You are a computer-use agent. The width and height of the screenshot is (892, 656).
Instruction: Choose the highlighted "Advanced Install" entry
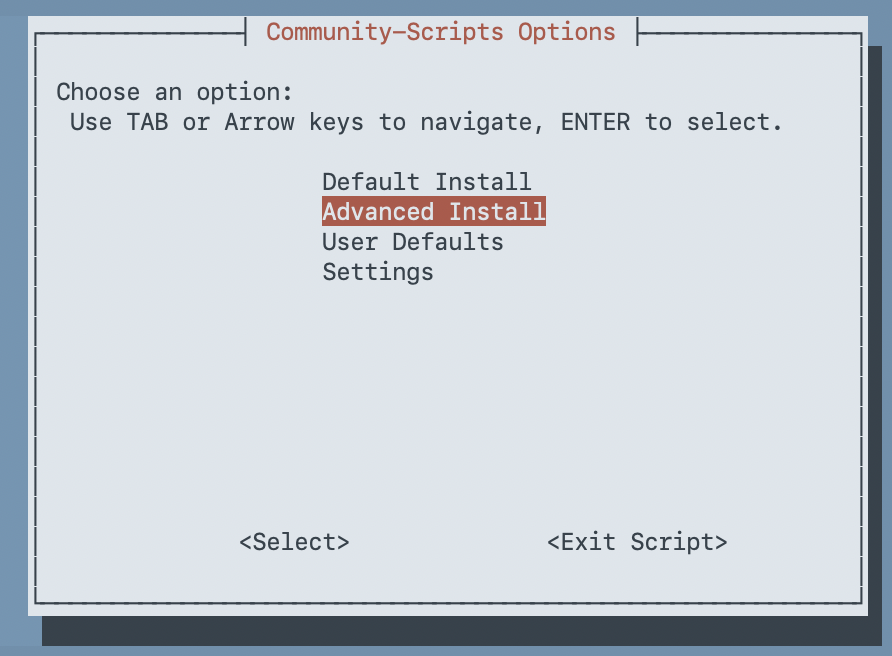(433, 211)
